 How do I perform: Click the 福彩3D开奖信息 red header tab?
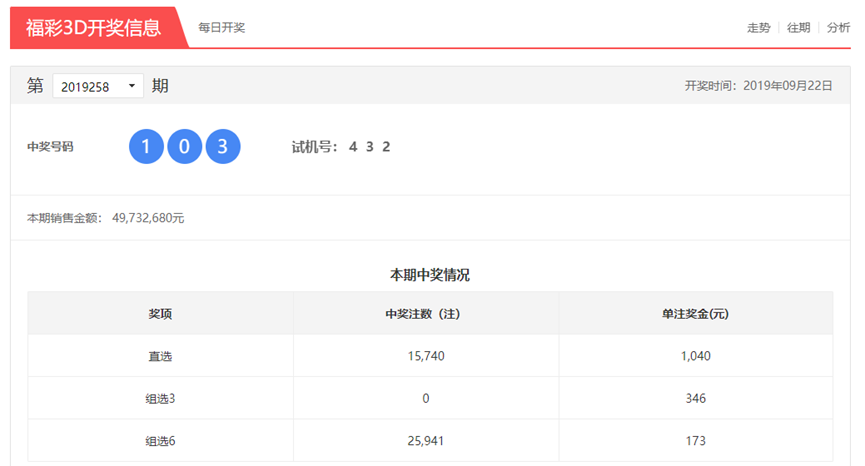pyautogui.click(x=94, y=27)
